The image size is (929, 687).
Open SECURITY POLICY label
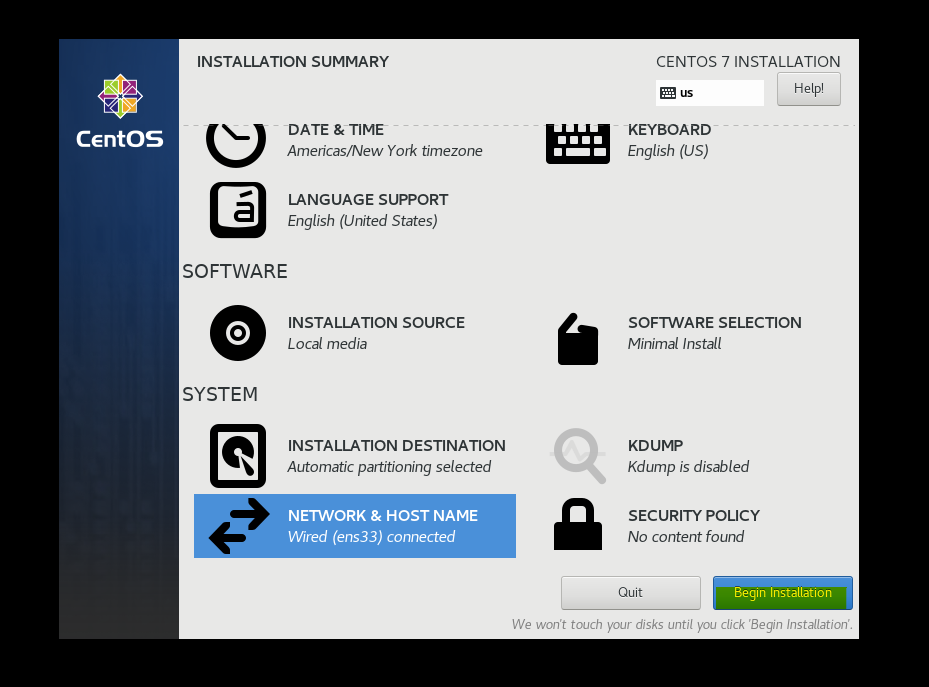click(694, 516)
